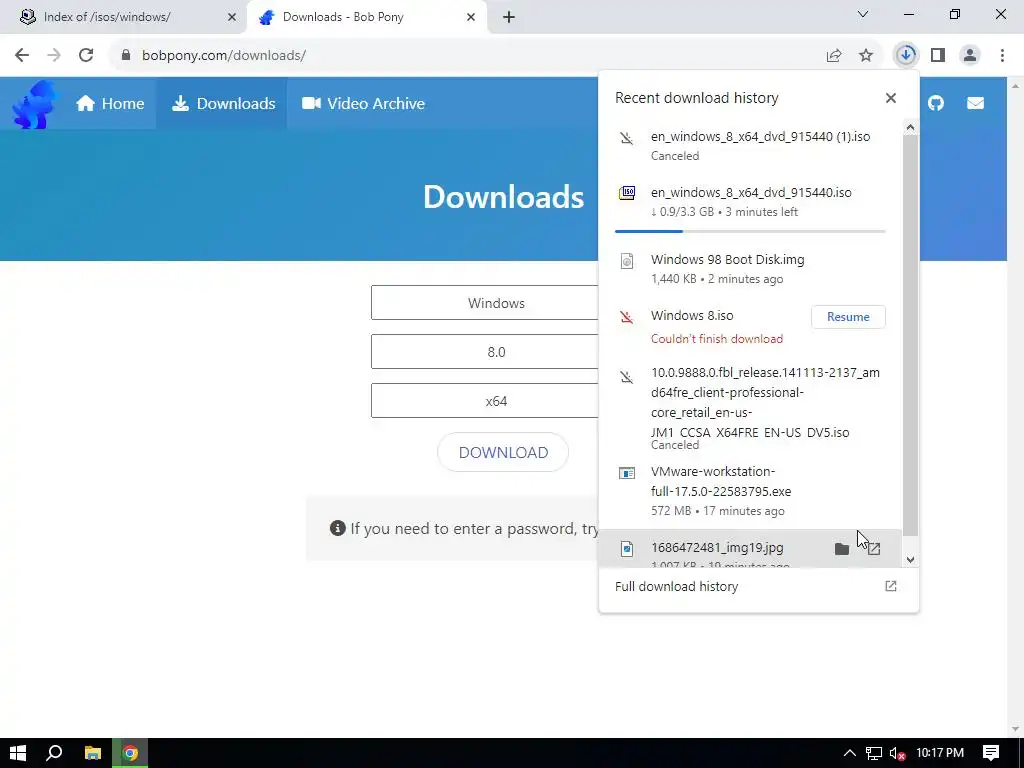Click the browser forward arrow
Screen dimensions: 1024x768
(54, 55)
